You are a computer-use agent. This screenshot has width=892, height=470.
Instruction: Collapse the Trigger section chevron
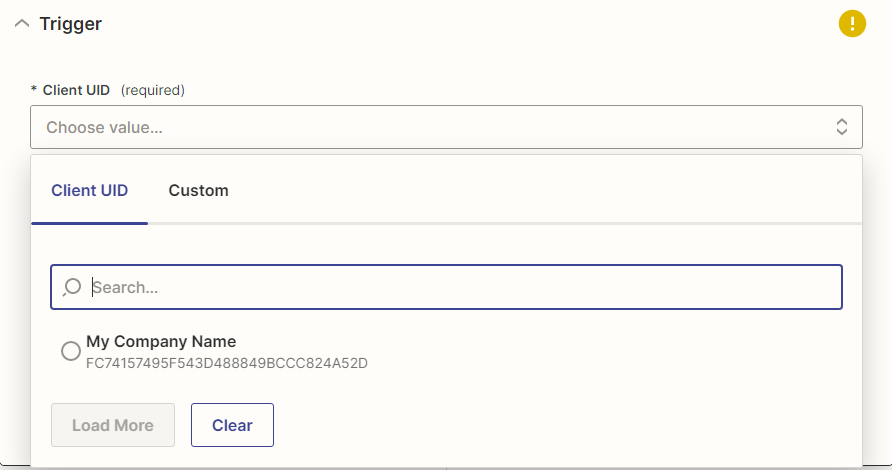click(22, 23)
